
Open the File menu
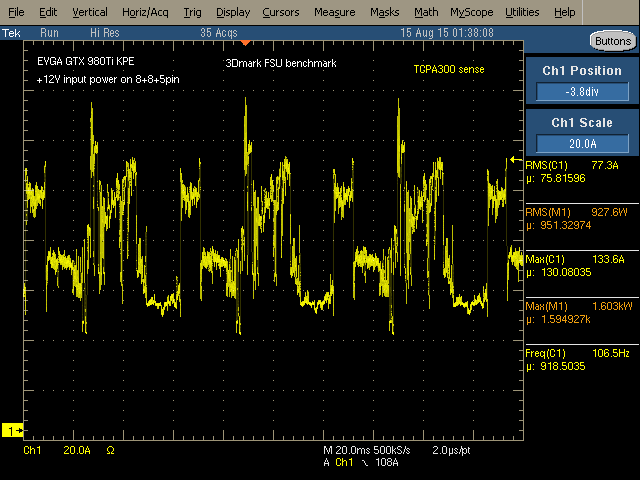point(16,13)
